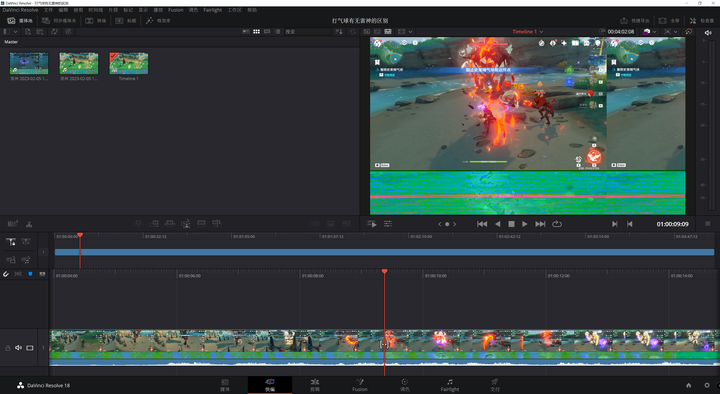Image resolution: width=720 pixels, height=394 pixels.
Task: Open the Media Pool panel
Action: coord(19,21)
